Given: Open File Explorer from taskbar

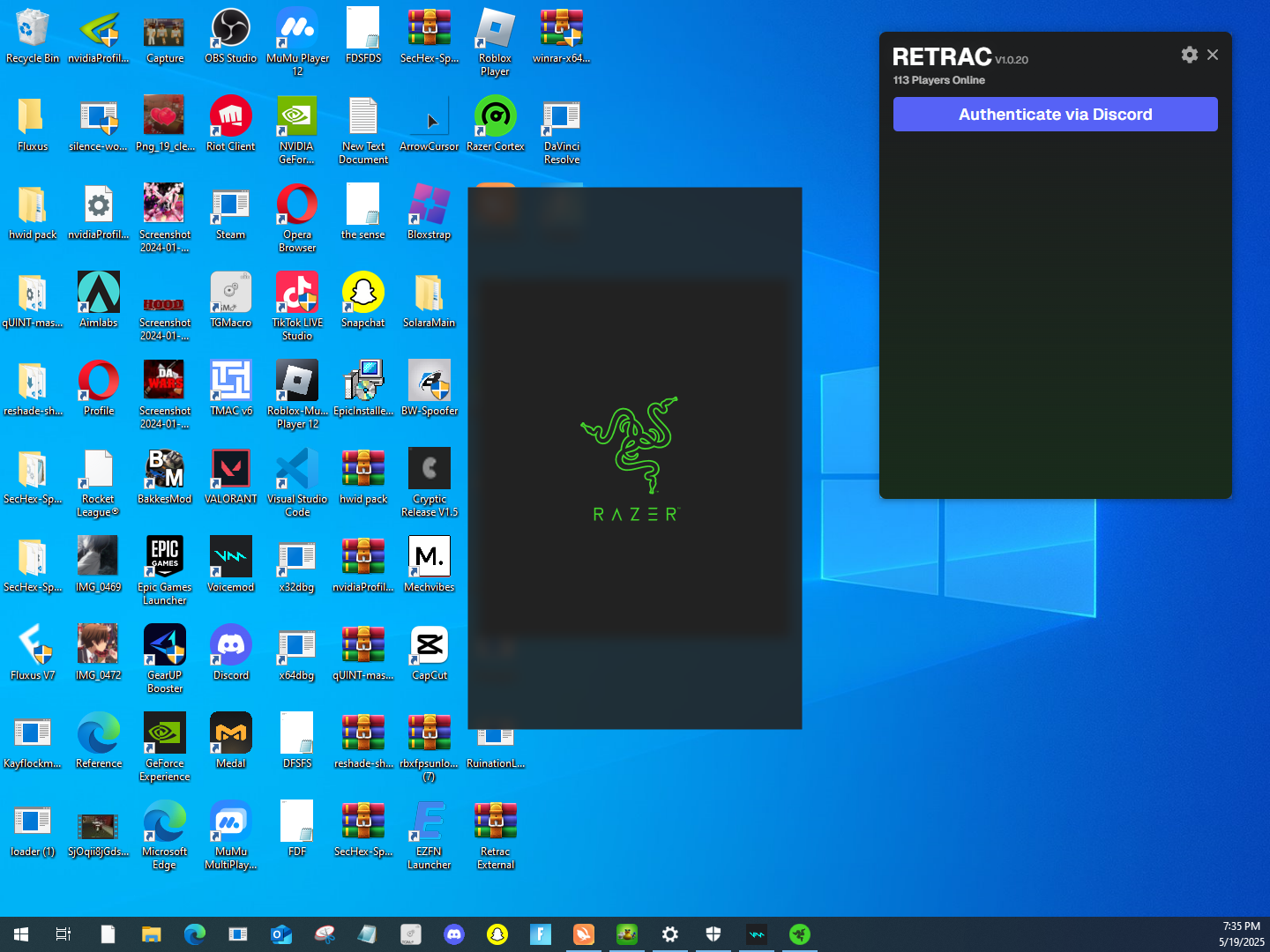Looking at the screenshot, I should tap(152, 934).
